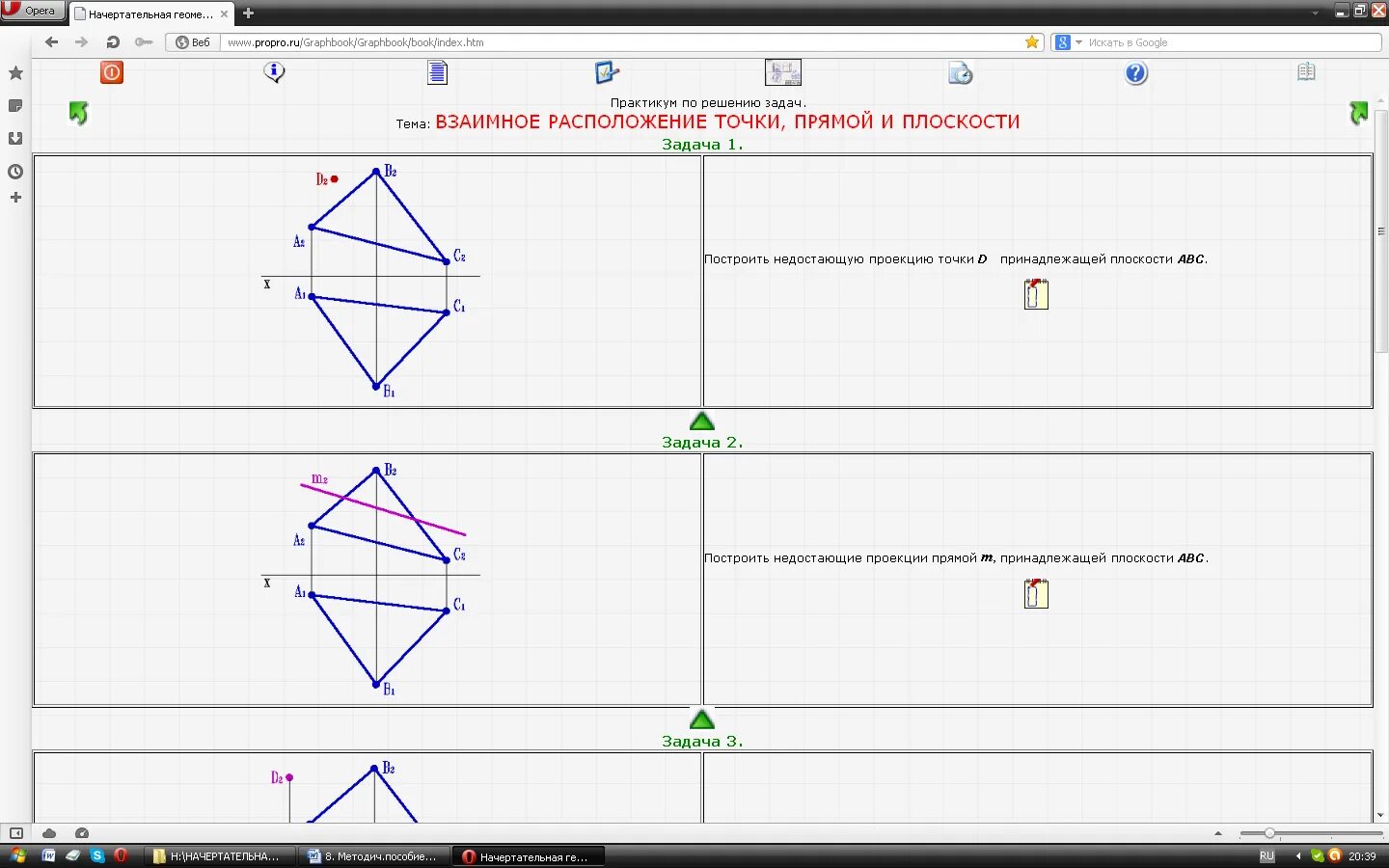1389x868 pixels.
Task: Close the Начертательная геоме... tab
Action: (224, 14)
